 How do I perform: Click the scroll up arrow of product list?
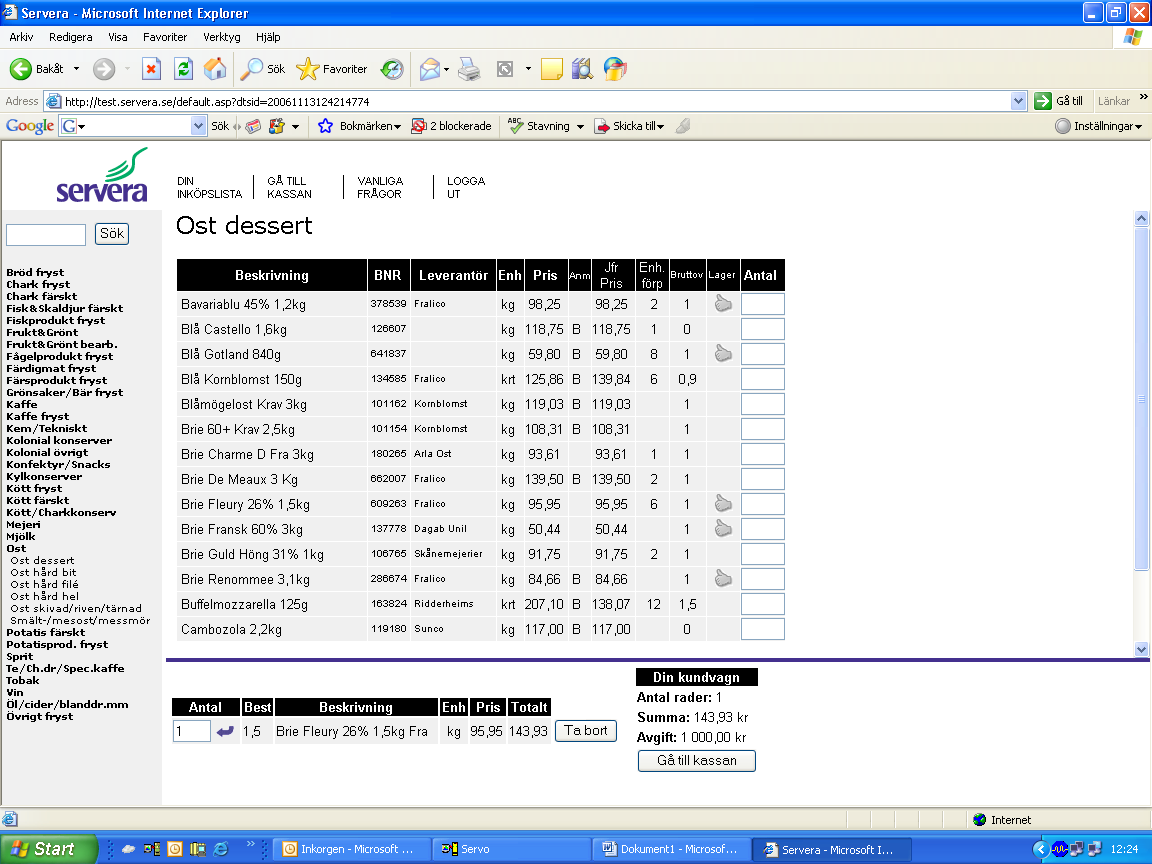(x=1141, y=218)
